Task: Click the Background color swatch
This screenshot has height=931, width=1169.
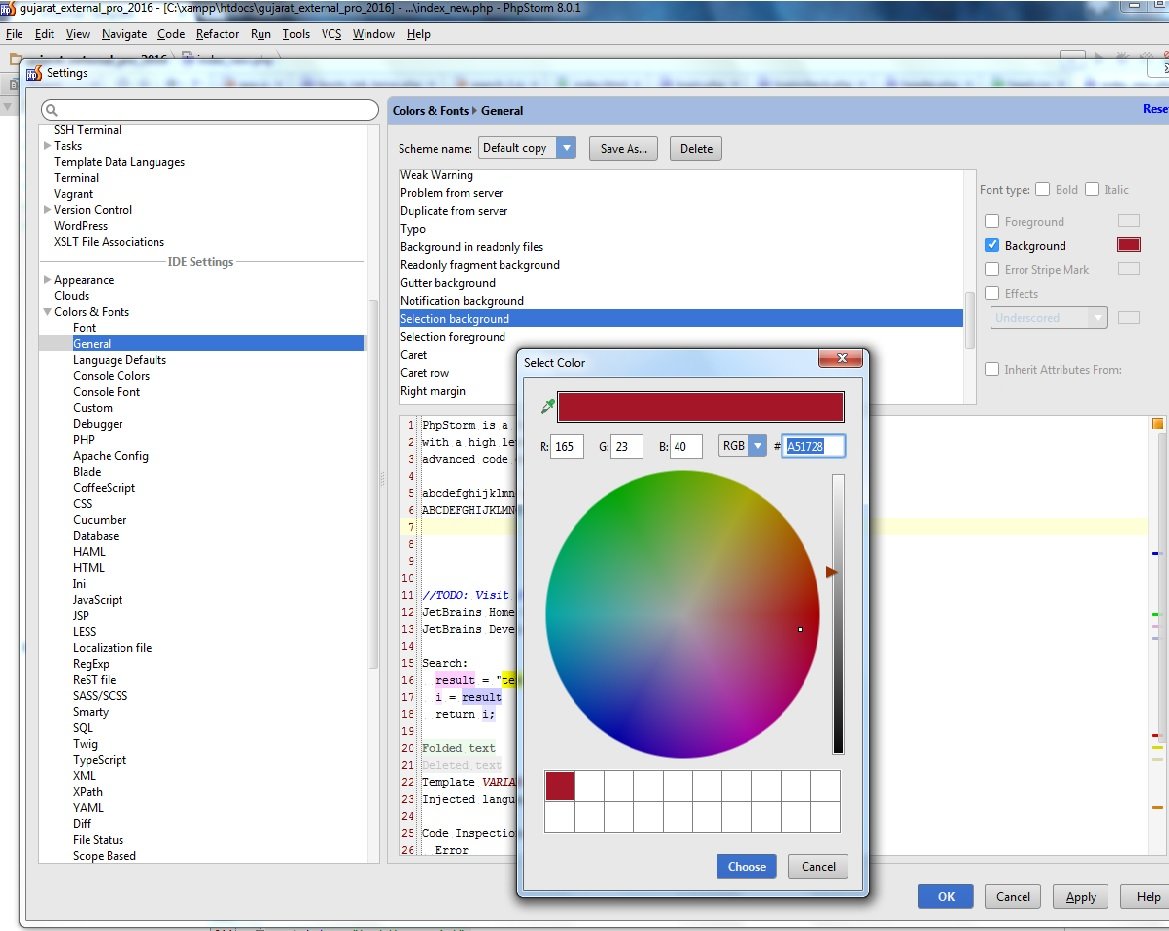Action: pos(1128,245)
